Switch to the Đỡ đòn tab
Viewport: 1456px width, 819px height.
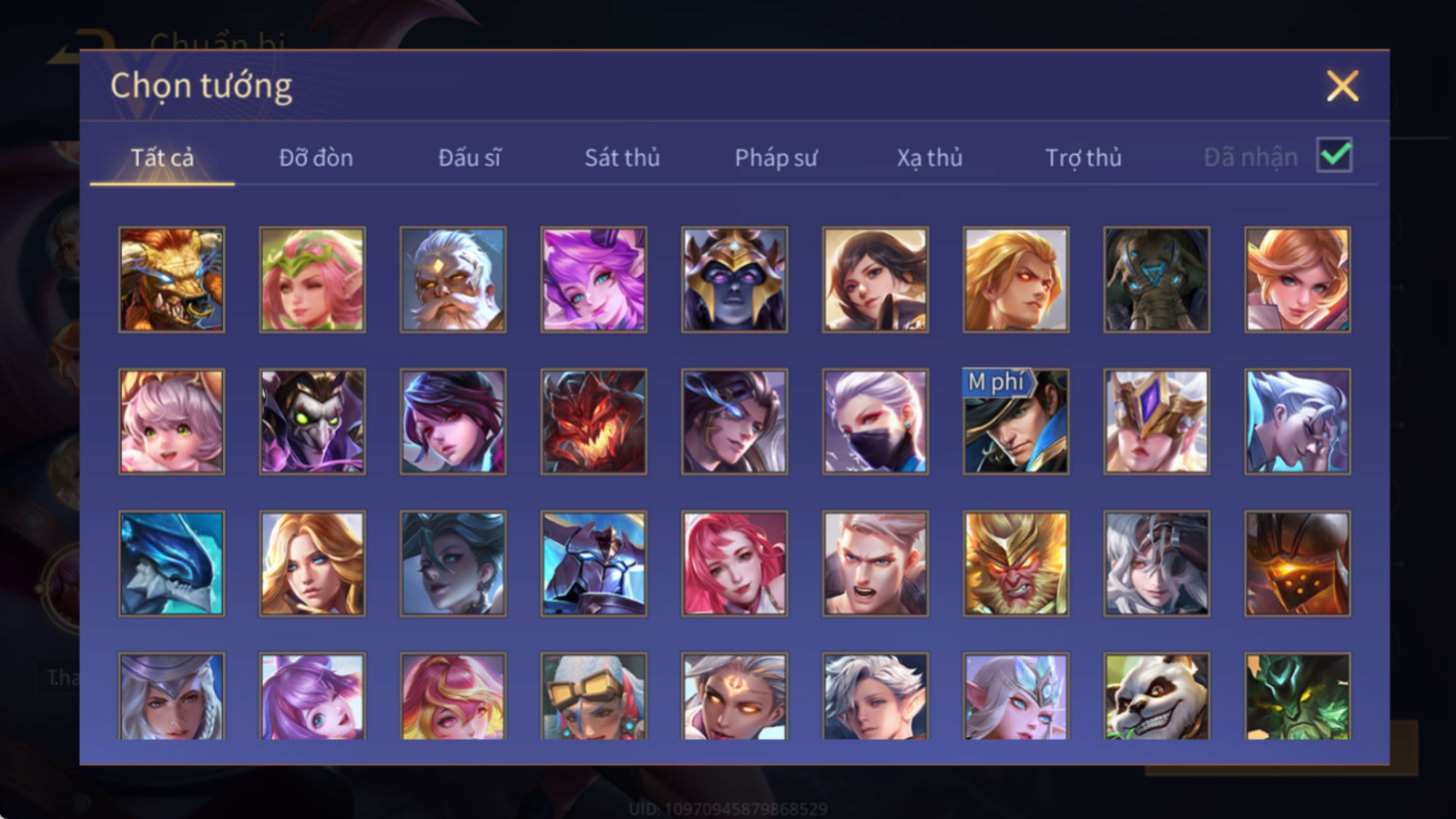316,158
